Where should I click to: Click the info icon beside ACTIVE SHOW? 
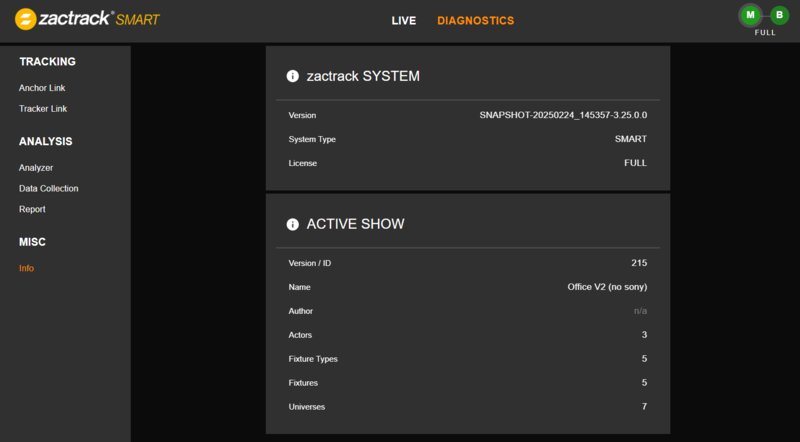(x=292, y=224)
